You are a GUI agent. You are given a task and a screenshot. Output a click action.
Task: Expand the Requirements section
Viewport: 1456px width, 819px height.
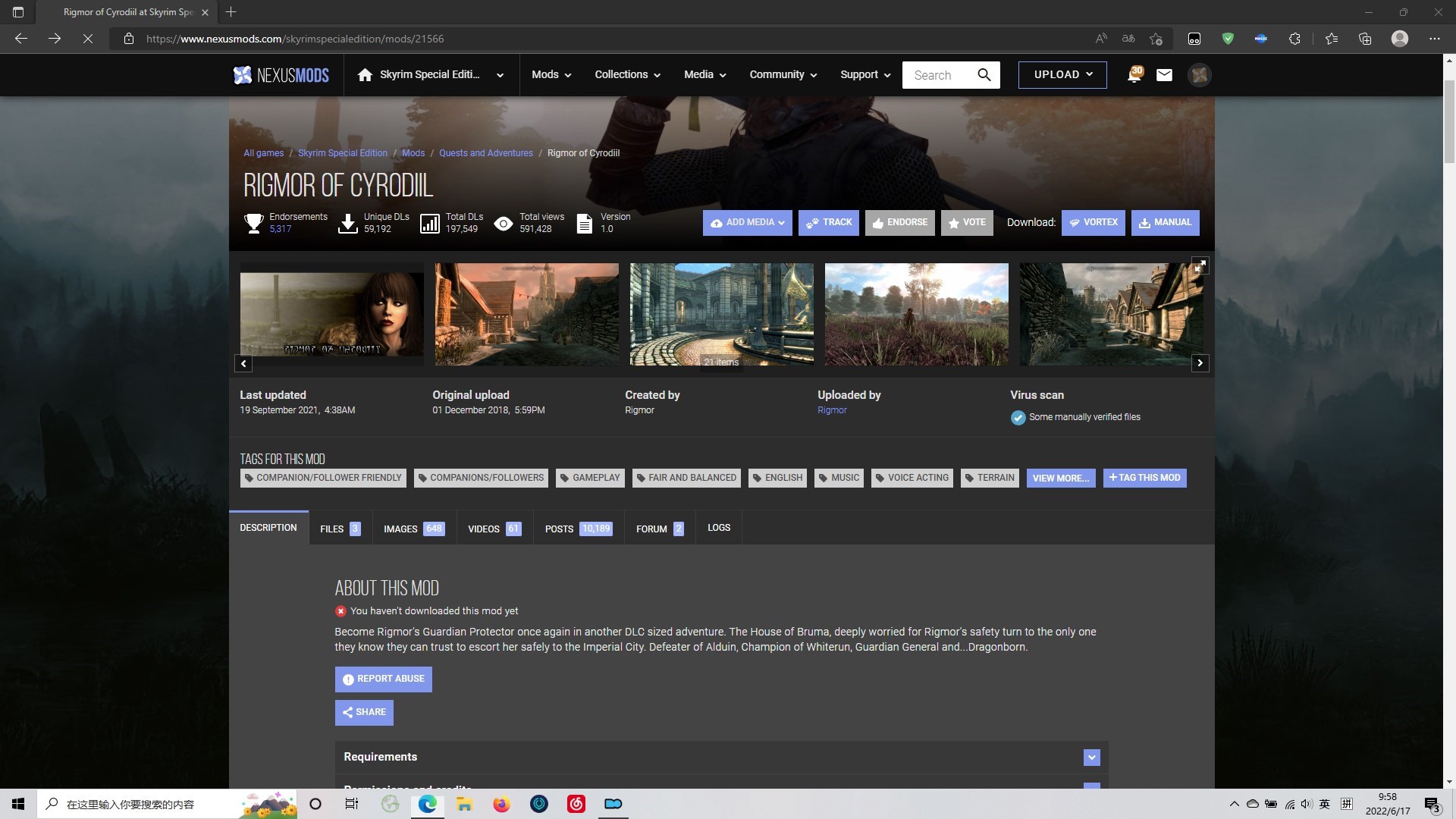click(x=1091, y=757)
